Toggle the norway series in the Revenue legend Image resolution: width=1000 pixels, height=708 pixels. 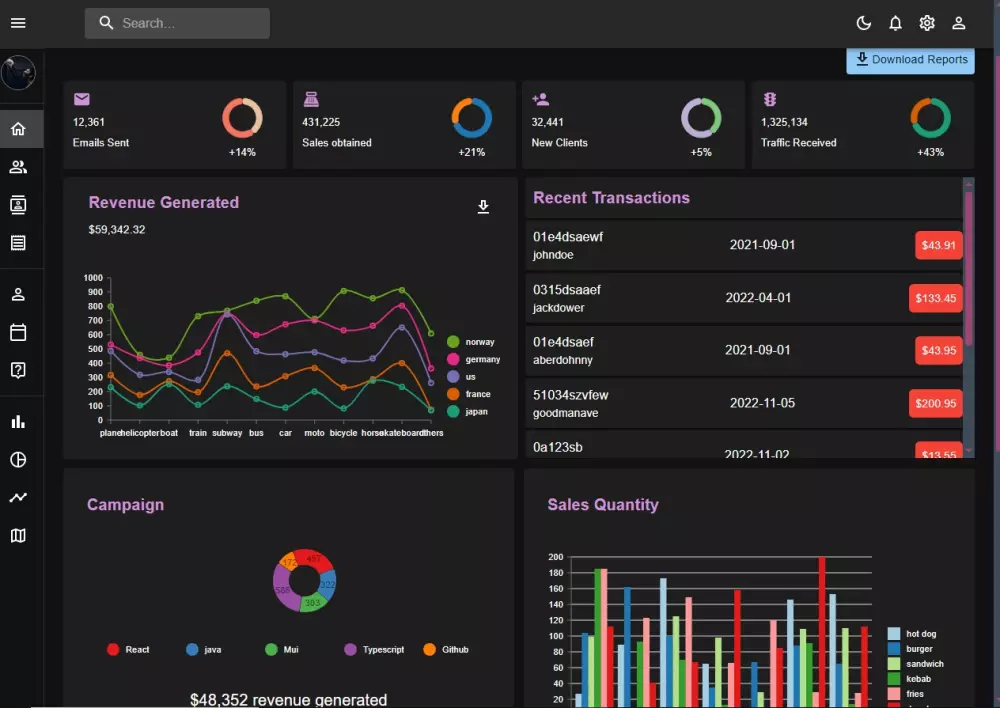pyautogui.click(x=470, y=341)
